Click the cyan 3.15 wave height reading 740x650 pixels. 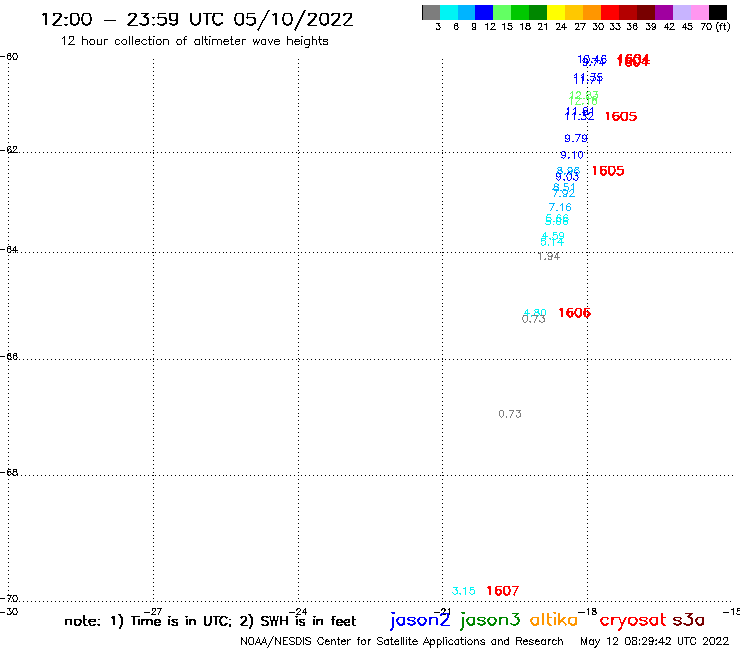(x=463, y=591)
